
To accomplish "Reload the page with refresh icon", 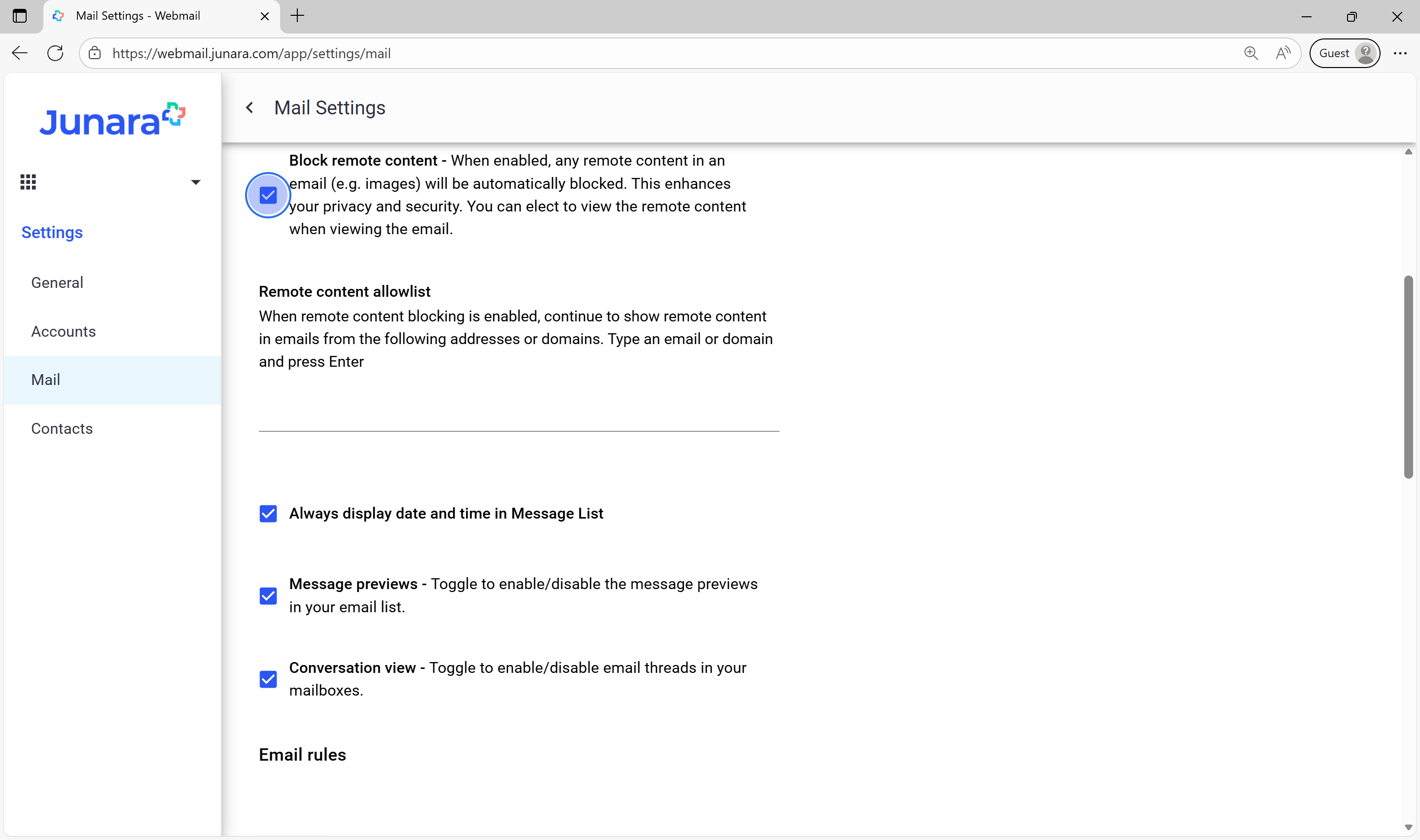I will [55, 53].
